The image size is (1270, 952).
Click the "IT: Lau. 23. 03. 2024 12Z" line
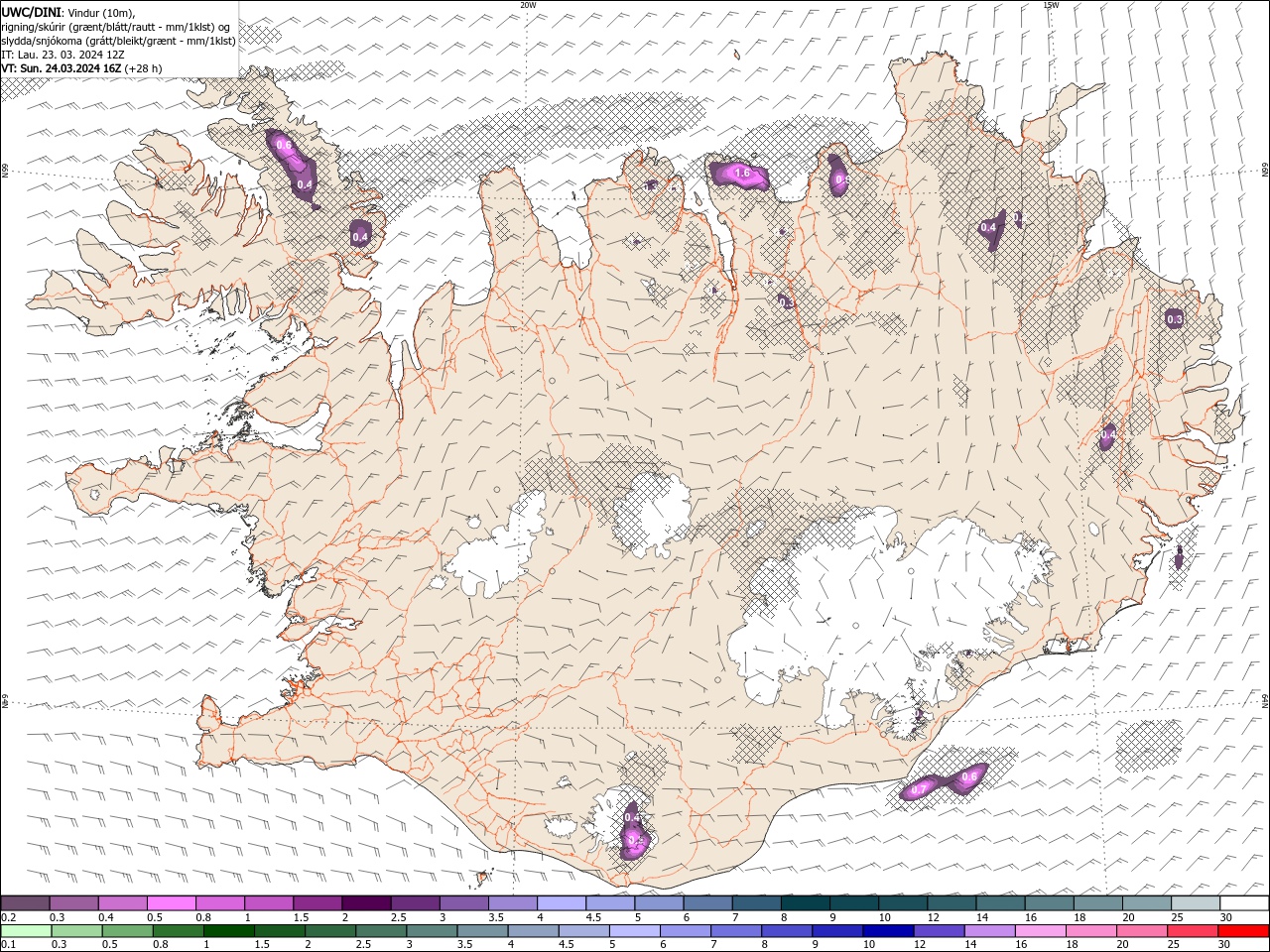63,55
